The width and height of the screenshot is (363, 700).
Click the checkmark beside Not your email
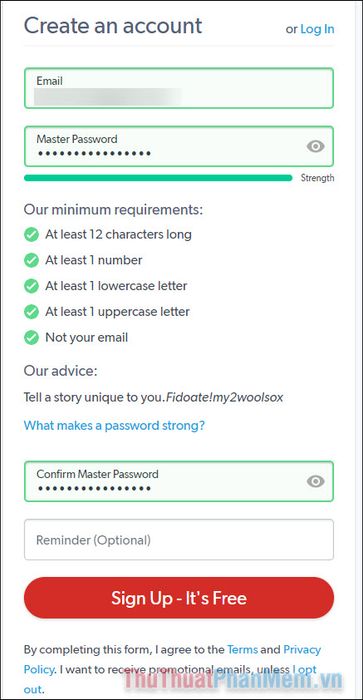31,338
